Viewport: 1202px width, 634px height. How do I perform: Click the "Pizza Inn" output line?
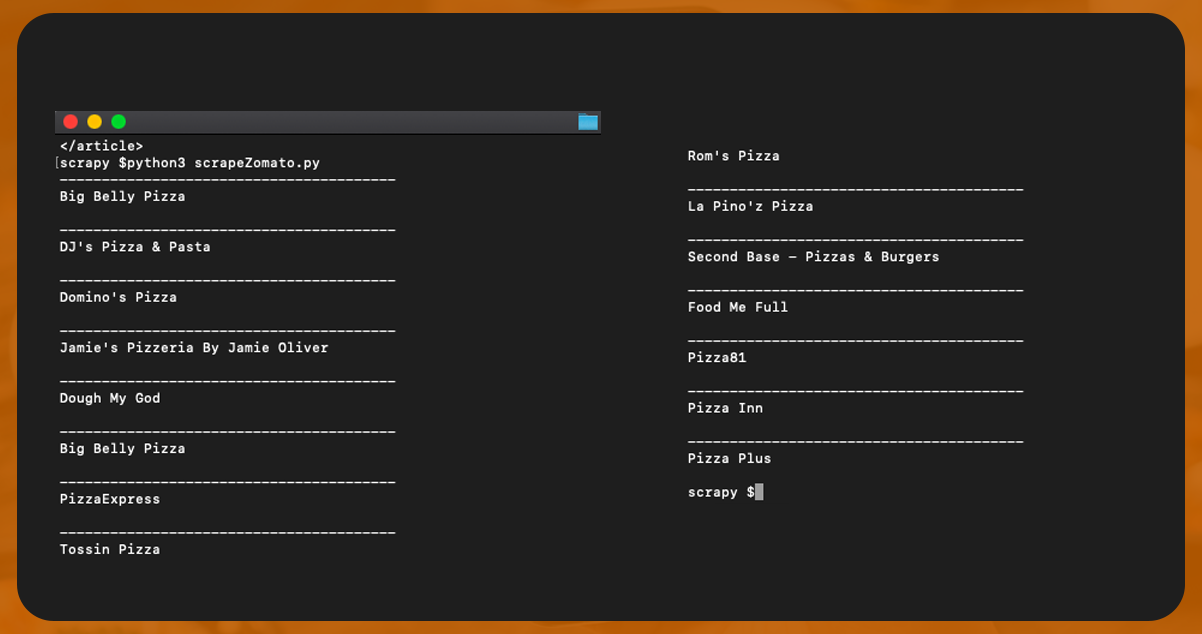tap(725, 408)
